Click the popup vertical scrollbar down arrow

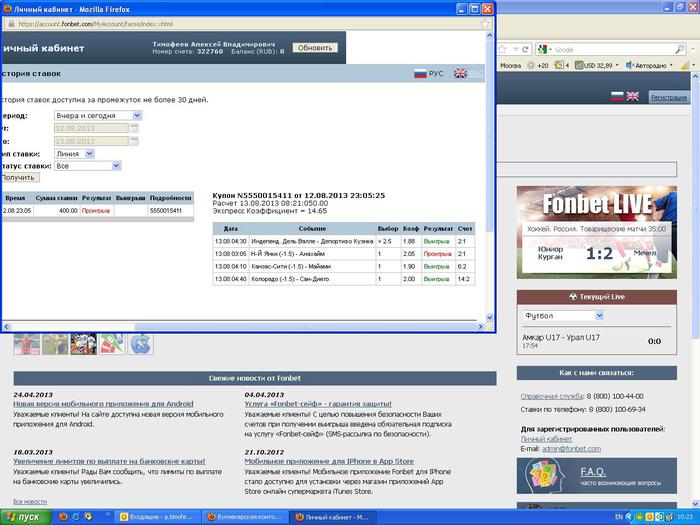tap(489, 317)
